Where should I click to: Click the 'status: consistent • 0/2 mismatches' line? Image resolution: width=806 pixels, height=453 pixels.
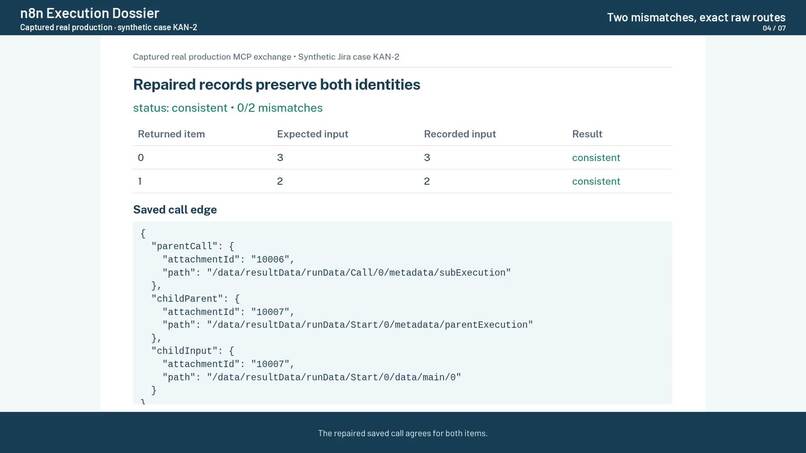click(x=228, y=108)
